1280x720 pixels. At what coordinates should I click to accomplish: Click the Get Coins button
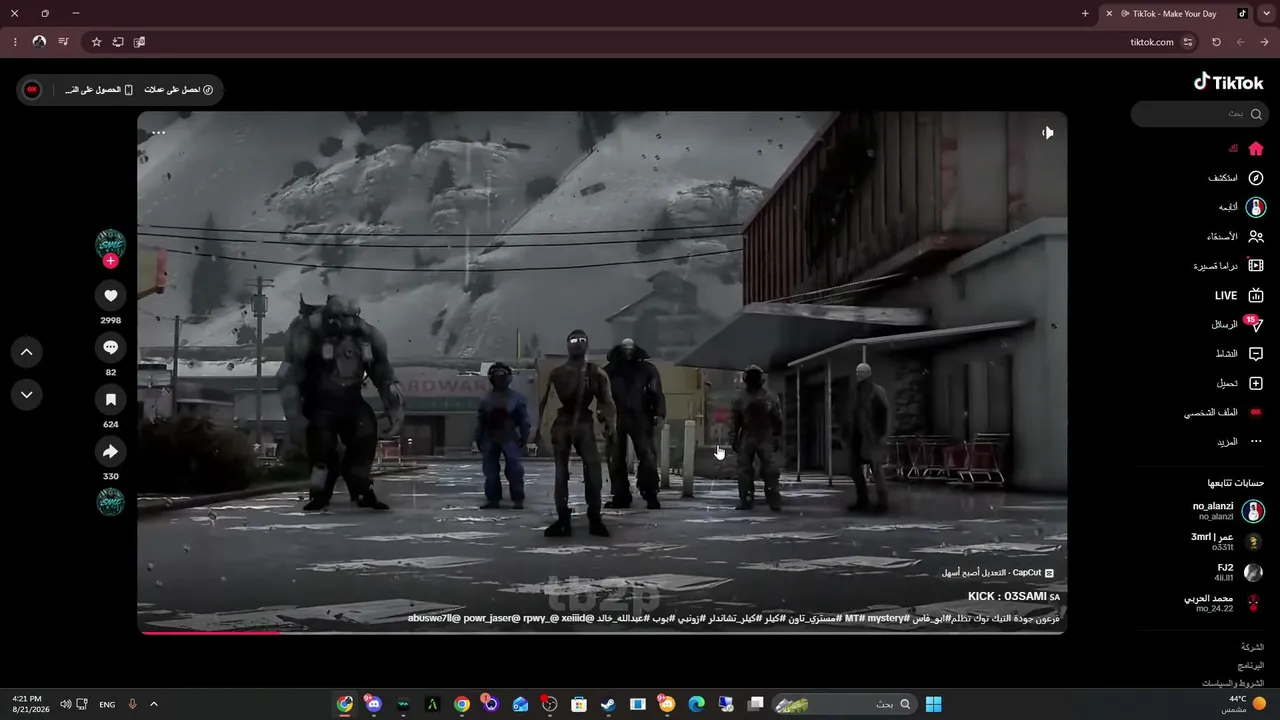178,90
